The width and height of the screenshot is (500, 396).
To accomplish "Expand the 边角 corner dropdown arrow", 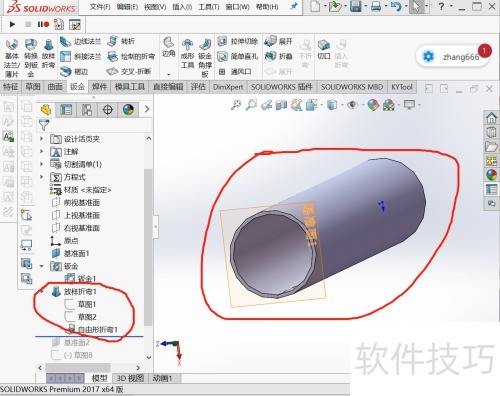I will click(x=169, y=74).
